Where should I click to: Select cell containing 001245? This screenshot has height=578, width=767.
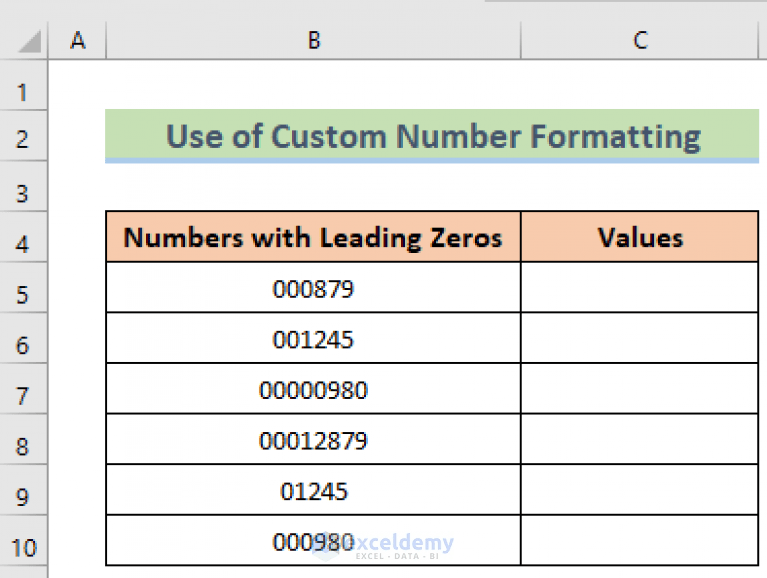pos(314,338)
